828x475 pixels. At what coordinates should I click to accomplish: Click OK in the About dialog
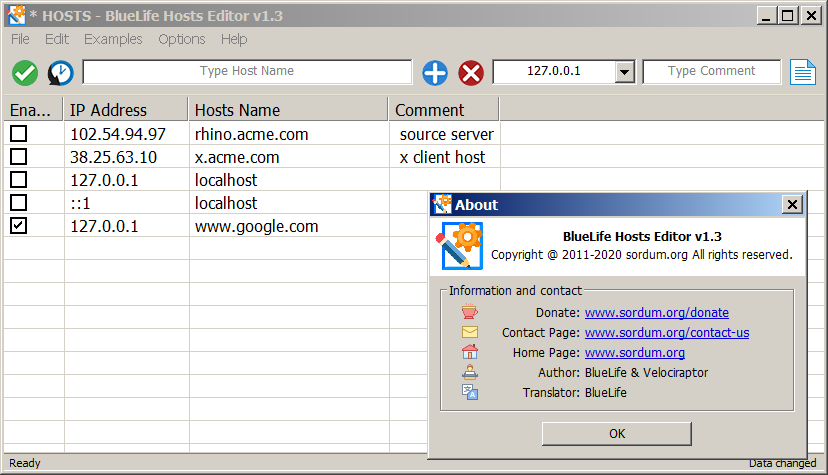617,434
